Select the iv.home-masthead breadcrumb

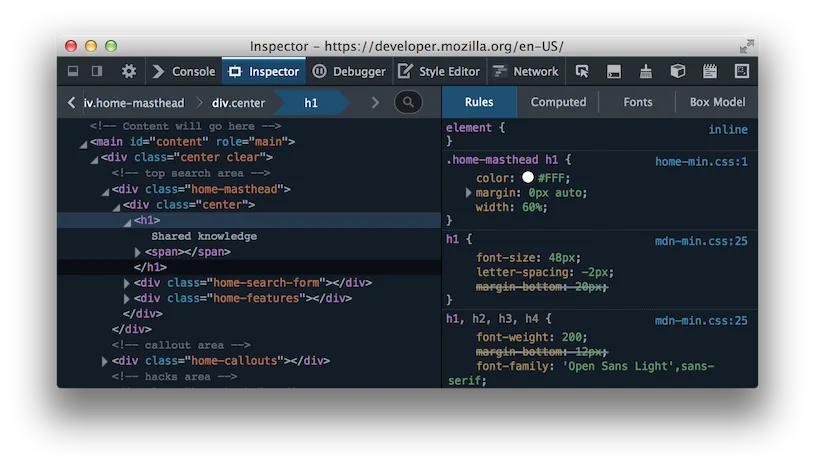tap(134, 103)
